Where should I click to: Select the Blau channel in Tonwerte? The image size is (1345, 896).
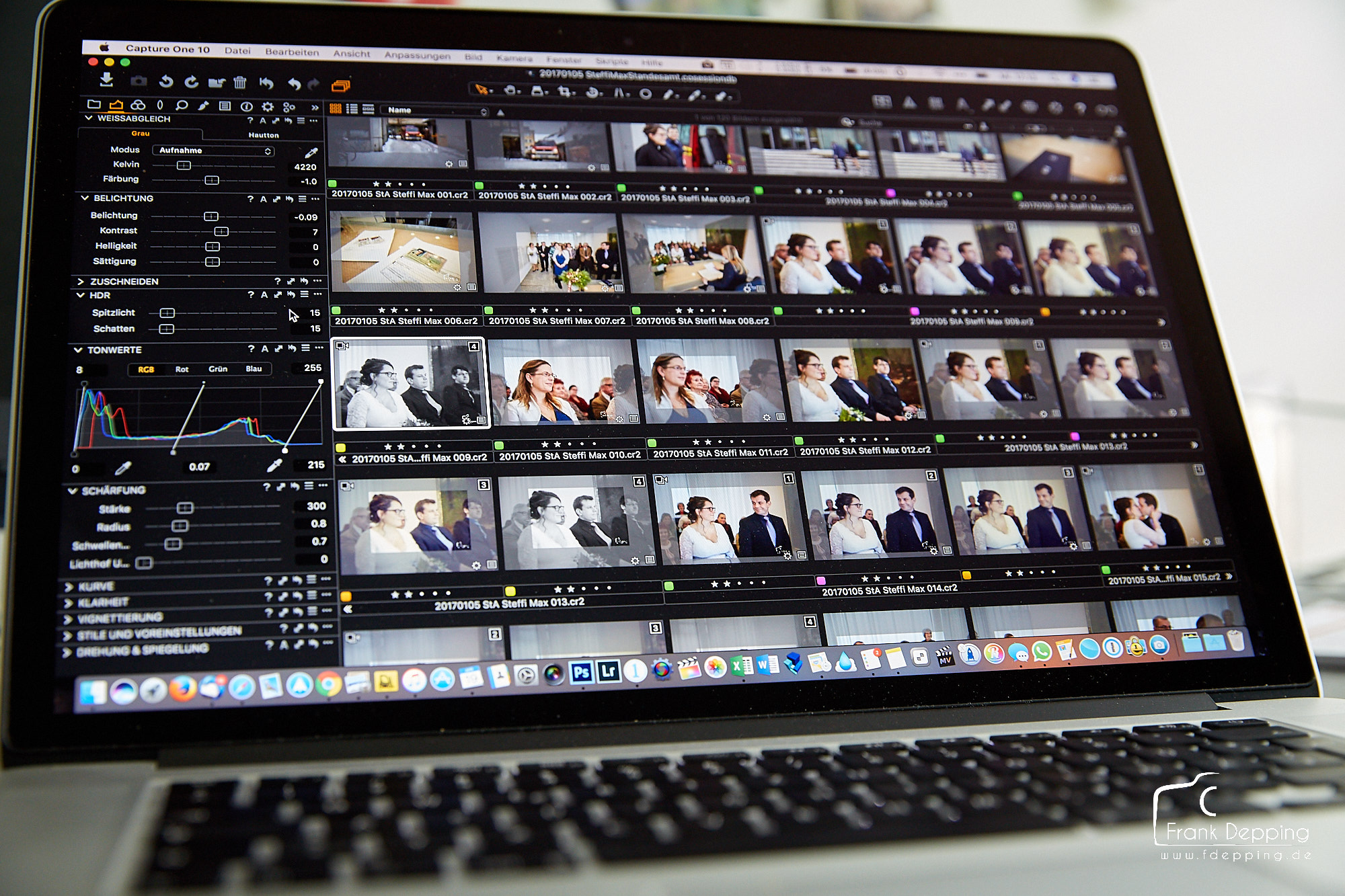254,368
